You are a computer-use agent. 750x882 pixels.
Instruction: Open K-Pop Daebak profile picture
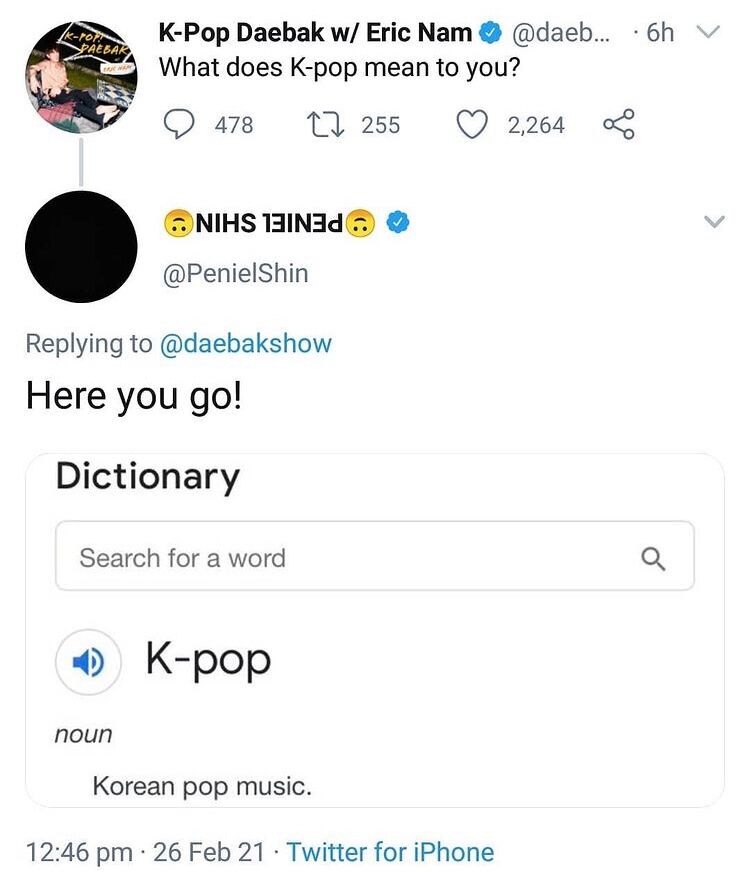[x=81, y=78]
